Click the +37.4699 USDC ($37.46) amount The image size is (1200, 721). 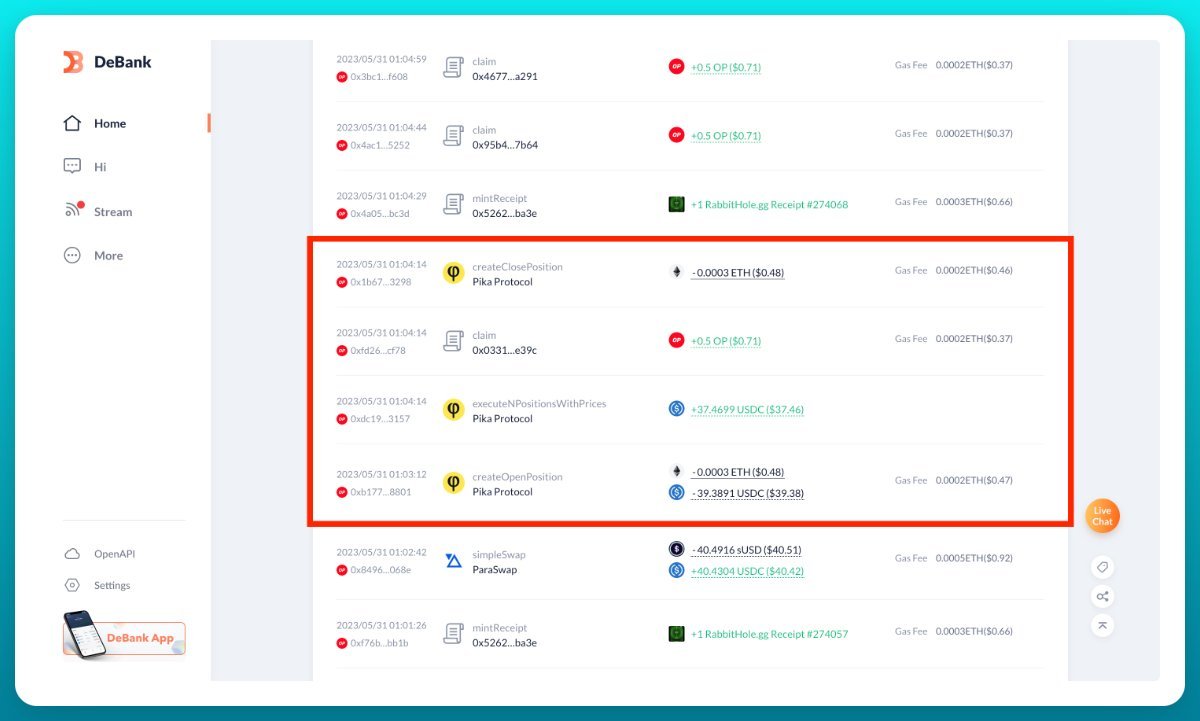747,409
